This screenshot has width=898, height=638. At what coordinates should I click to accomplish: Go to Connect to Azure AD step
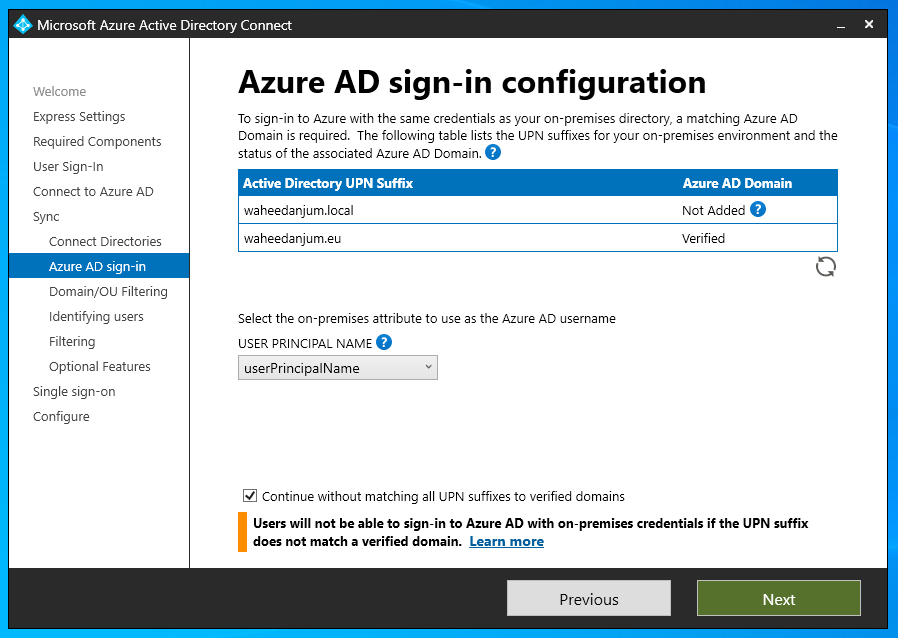93,192
